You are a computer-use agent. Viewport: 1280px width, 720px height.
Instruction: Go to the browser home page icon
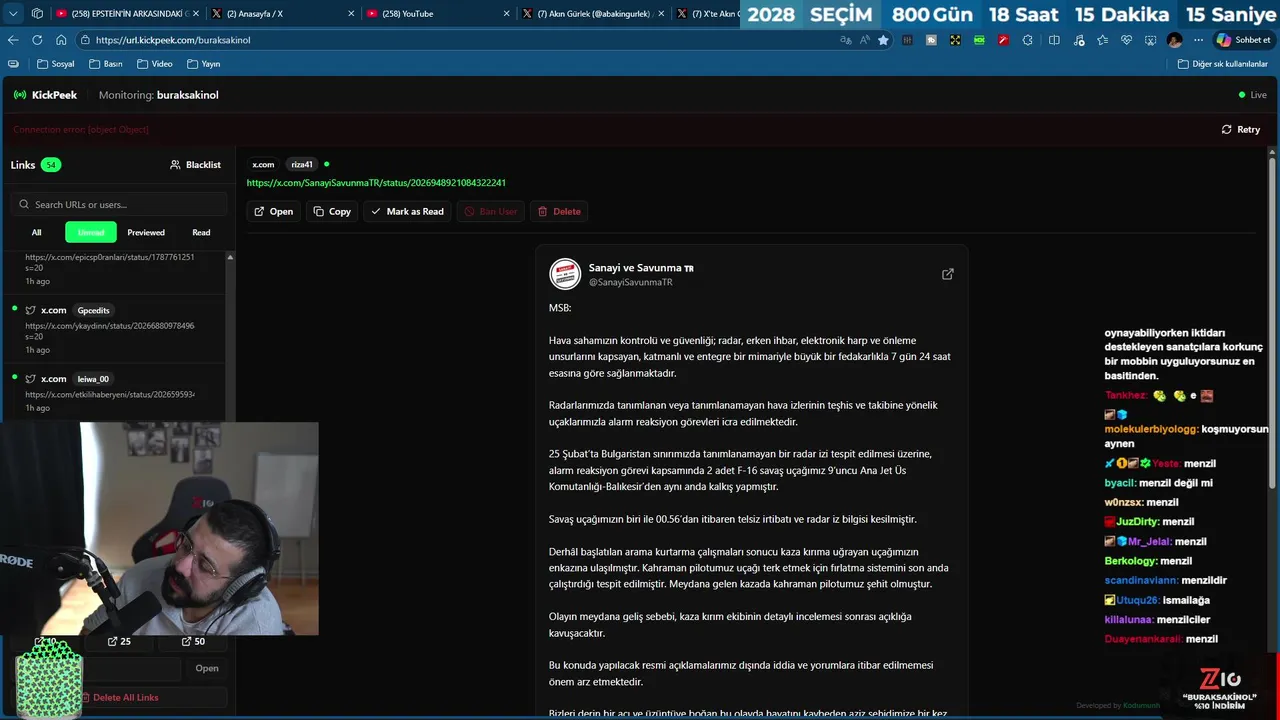click(x=61, y=40)
